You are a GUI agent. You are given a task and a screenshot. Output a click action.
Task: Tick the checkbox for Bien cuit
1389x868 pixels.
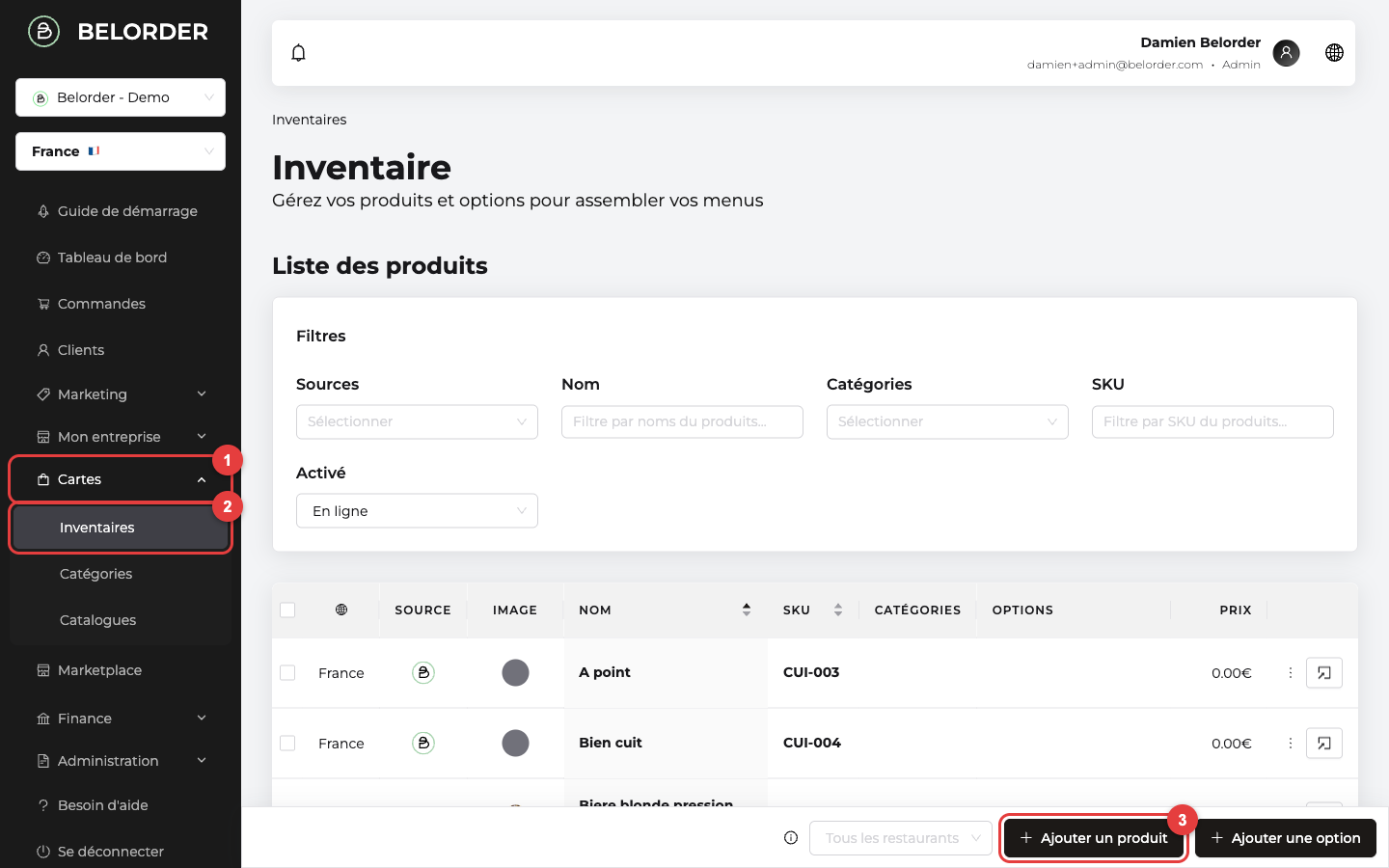pos(287,744)
